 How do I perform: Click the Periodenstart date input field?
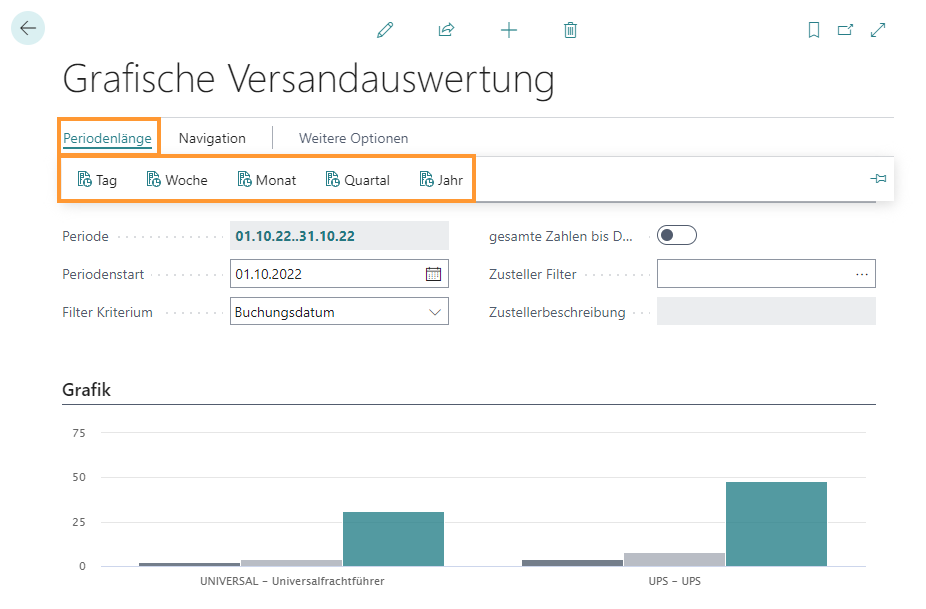tap(325, 274)
